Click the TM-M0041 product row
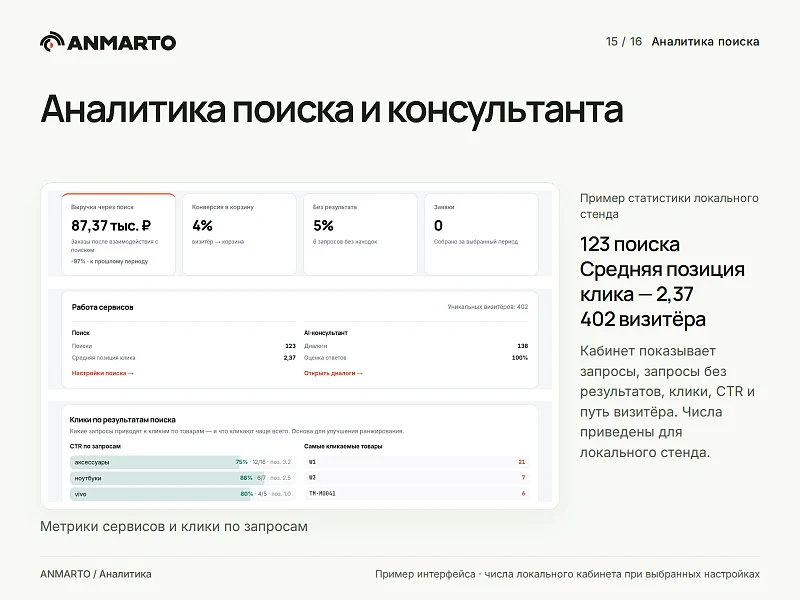This screenshot has width=800, height=600. point(417,493)
